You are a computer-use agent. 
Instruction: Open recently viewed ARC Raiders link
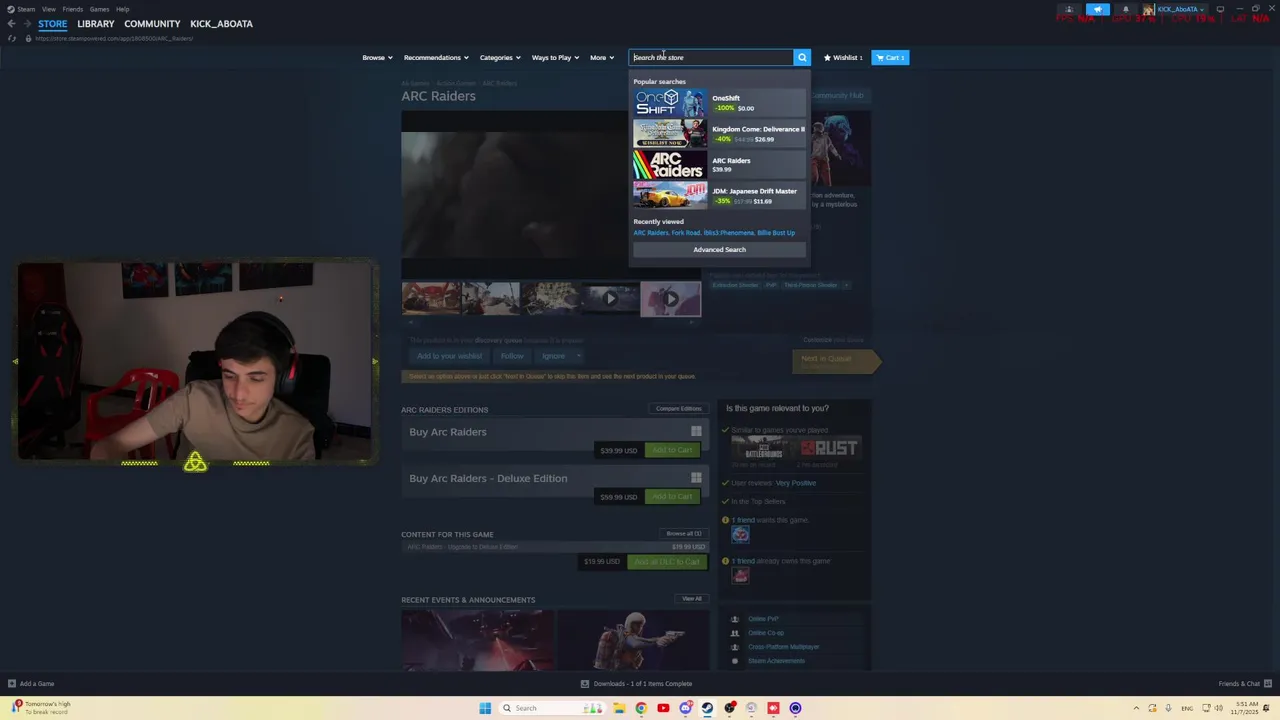pyautogui.click(x=650, y=233)
